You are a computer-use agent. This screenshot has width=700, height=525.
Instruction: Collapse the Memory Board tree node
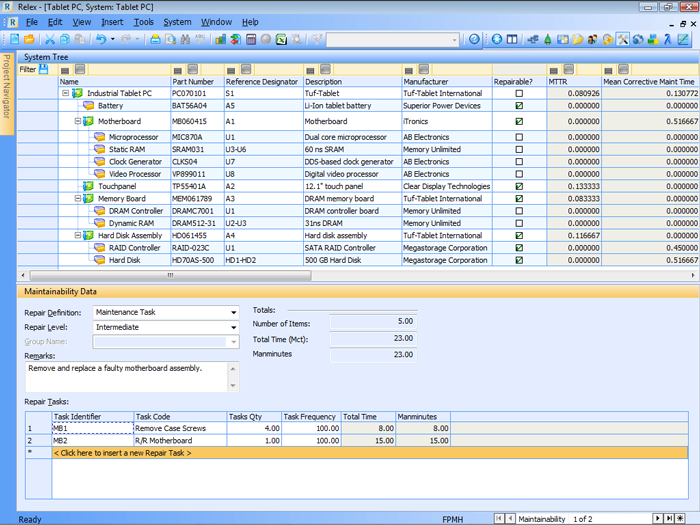[78, 198]
